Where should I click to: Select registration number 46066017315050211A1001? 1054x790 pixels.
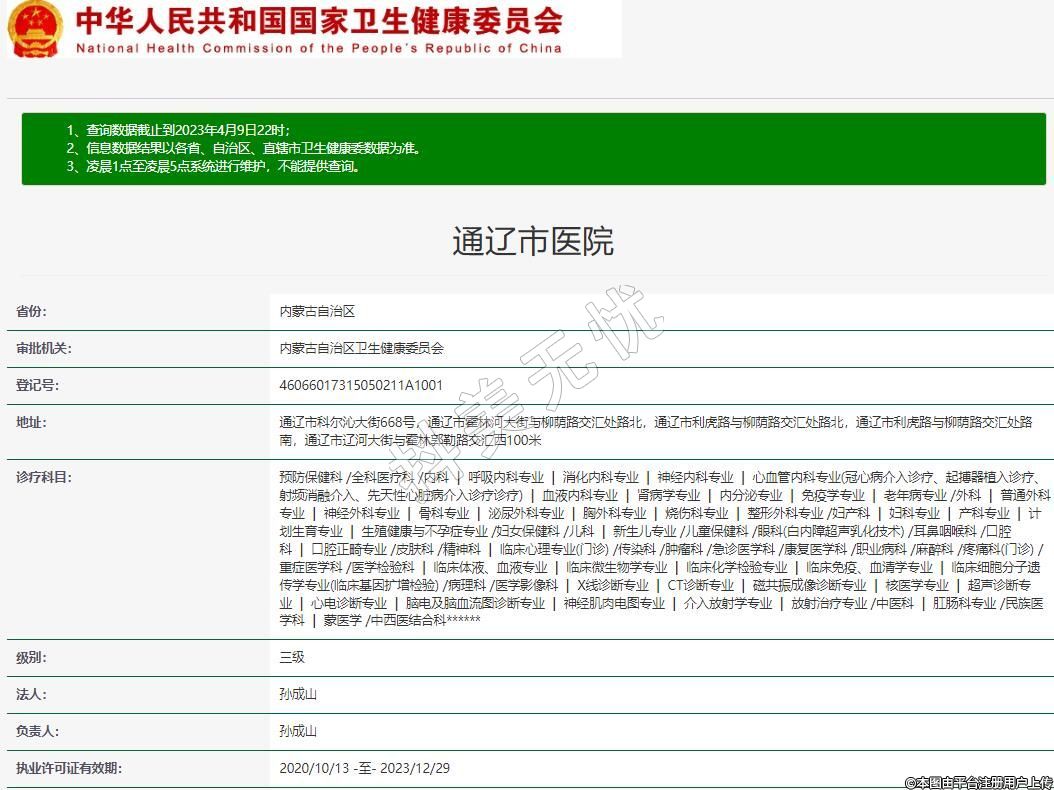(x=360, y=385)
